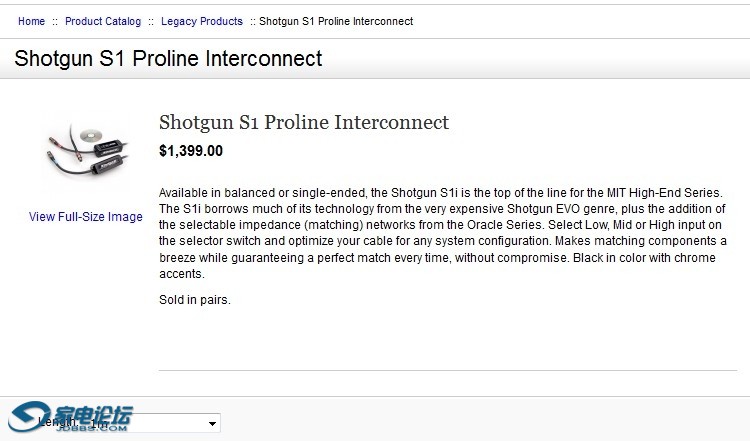750x441 pixels.
Task: Click the serif product title above the price
Action: click(x=304, y=123)
